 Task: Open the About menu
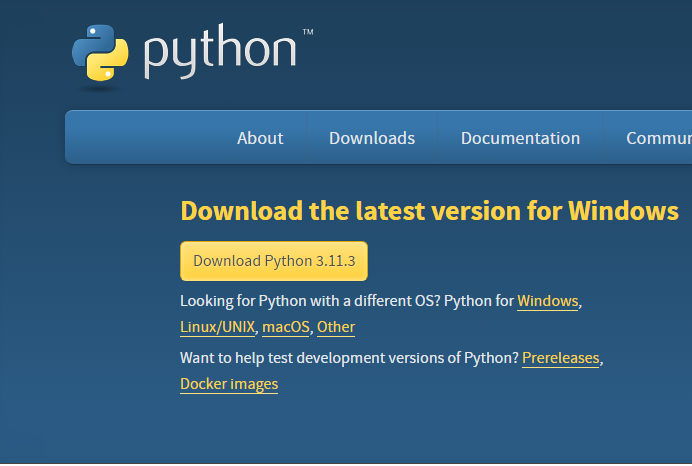click(x=260, y=138)
